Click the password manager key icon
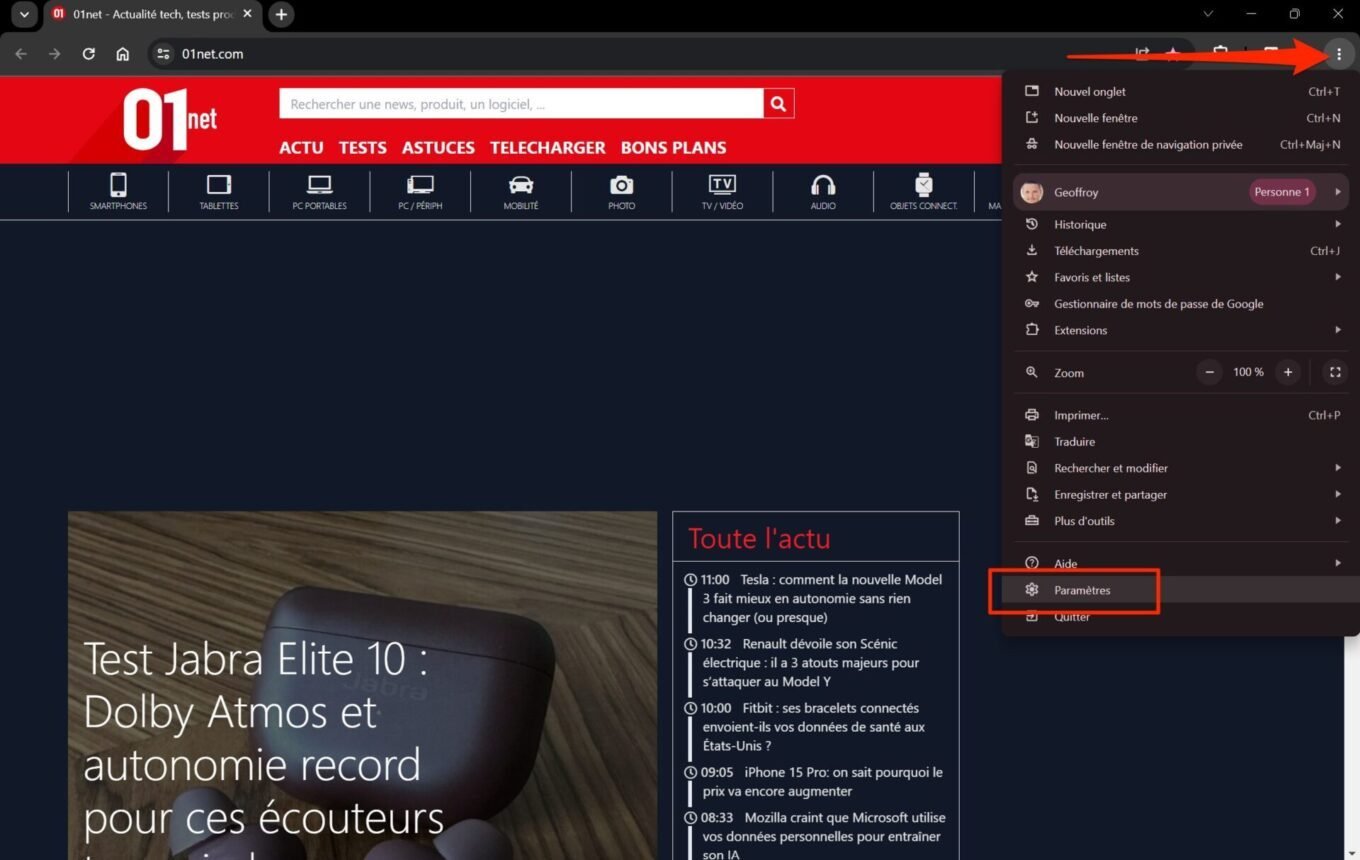 click(x=1032, y=304)
